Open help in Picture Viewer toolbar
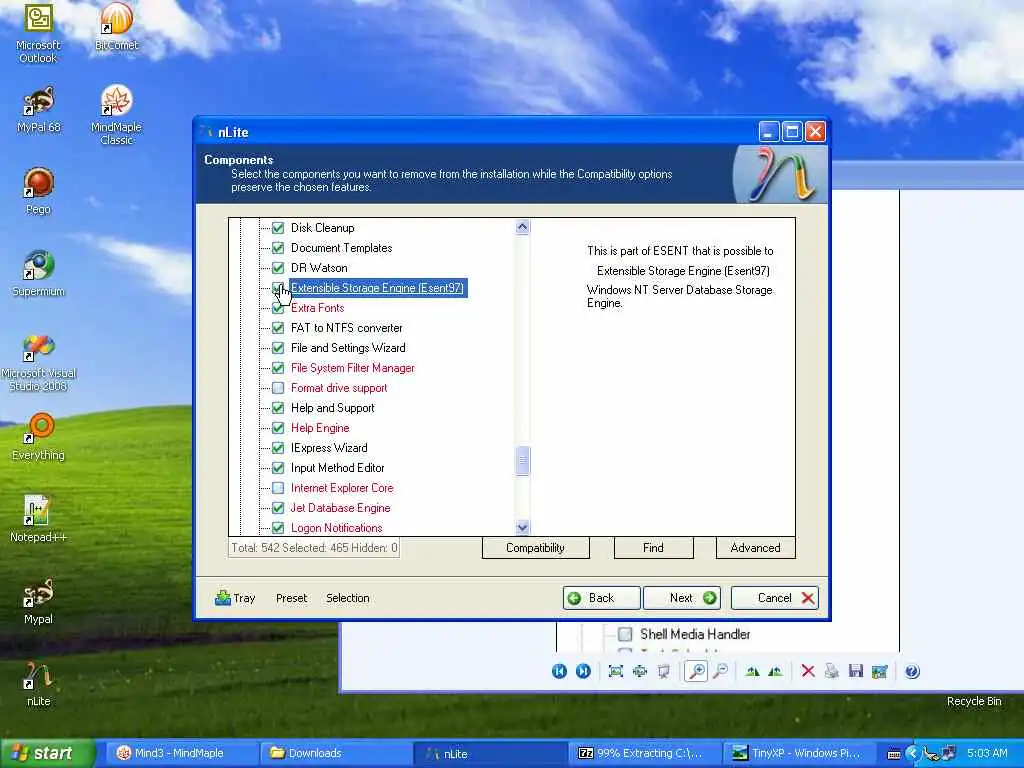This screenshot has height=768, width=1024. [912, 671]
